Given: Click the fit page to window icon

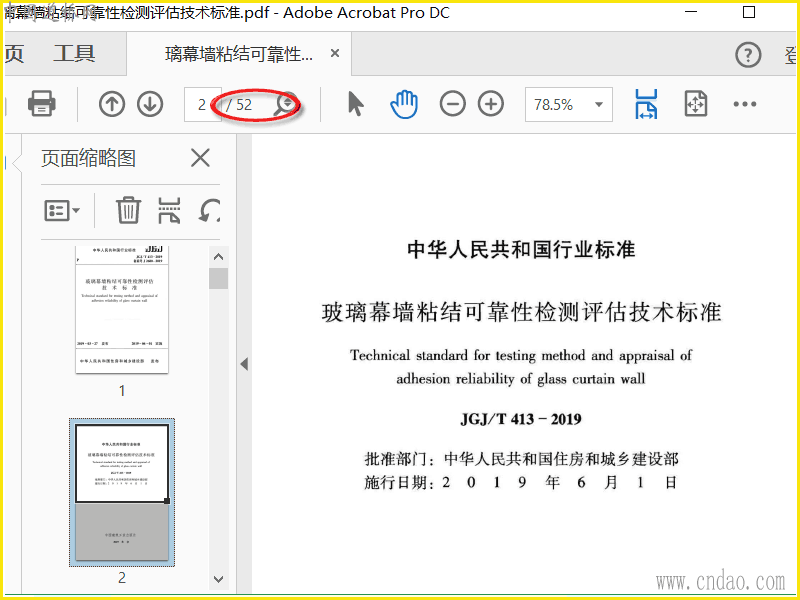Looking at the screenshot, I should coord(695,104).
